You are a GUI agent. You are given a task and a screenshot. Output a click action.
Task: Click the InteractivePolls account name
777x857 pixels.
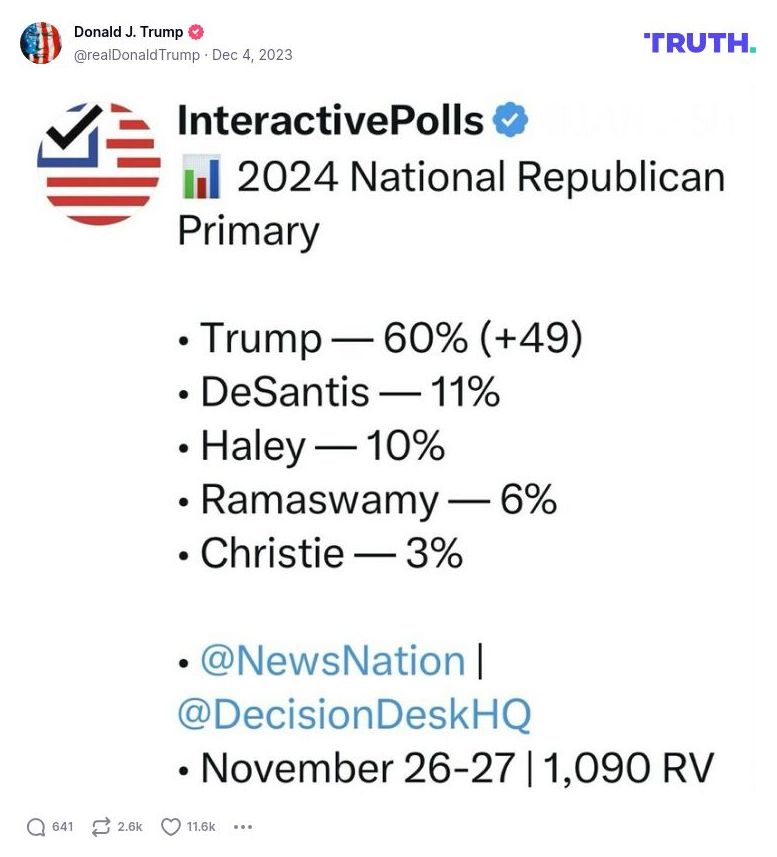coord(330,118)
